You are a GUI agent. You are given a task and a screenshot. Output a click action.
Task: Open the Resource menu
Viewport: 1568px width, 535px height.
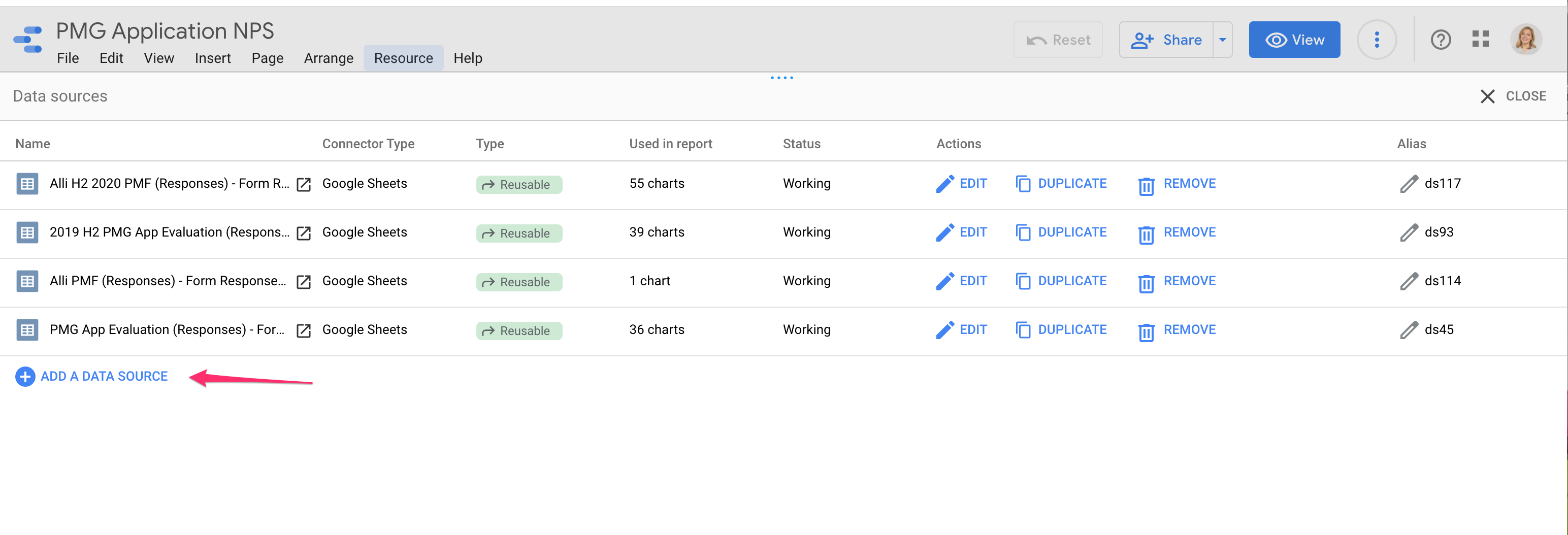coord(403,58)
